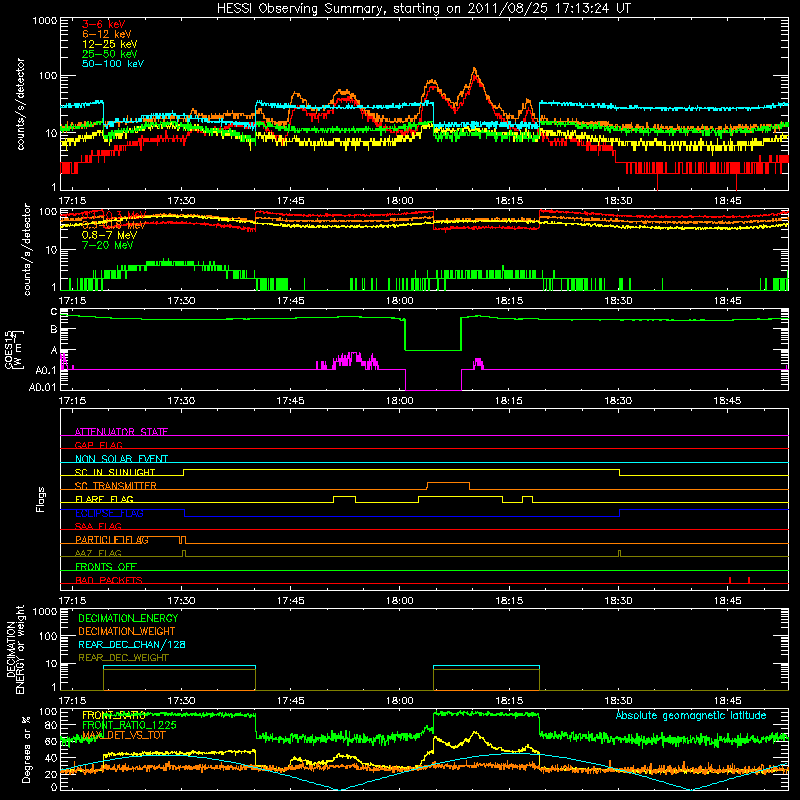Select the 50-100 keV legend label
This screenshot has height=800, width=800.
tap(113, 64)
